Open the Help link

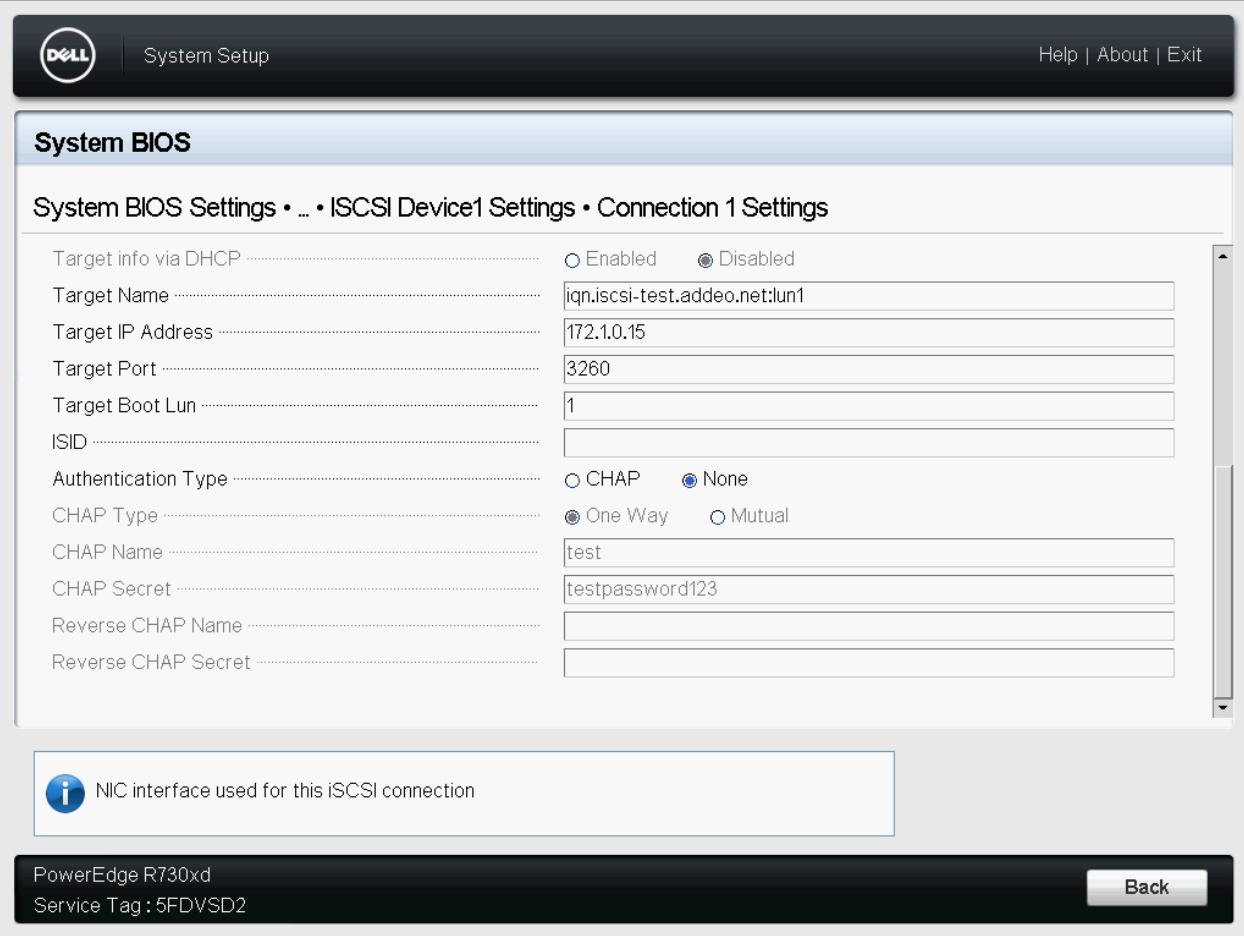tap(1058, 55)
